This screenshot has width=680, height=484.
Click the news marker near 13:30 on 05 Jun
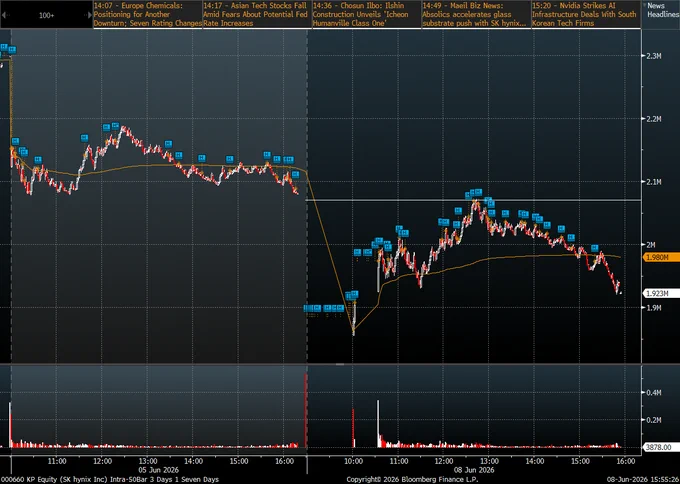pos(168,144)
